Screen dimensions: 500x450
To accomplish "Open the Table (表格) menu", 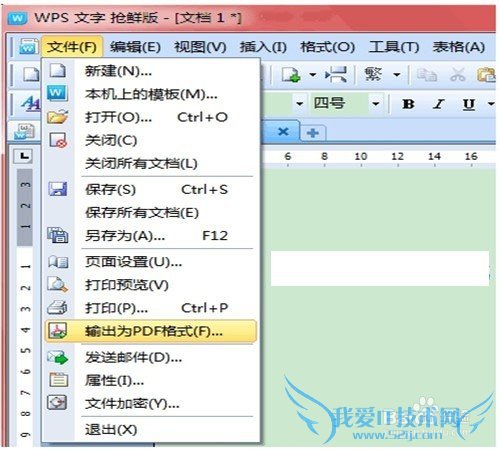I will [459, 47].
